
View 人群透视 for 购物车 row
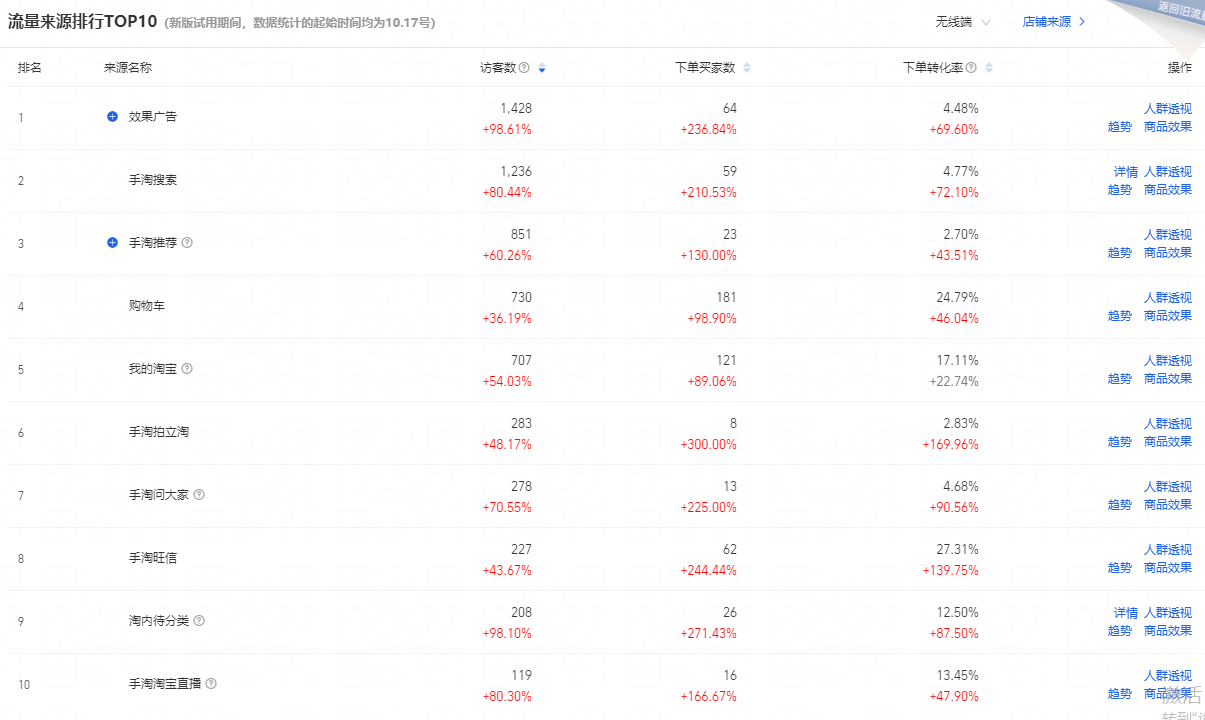[x=1167, y=297]
